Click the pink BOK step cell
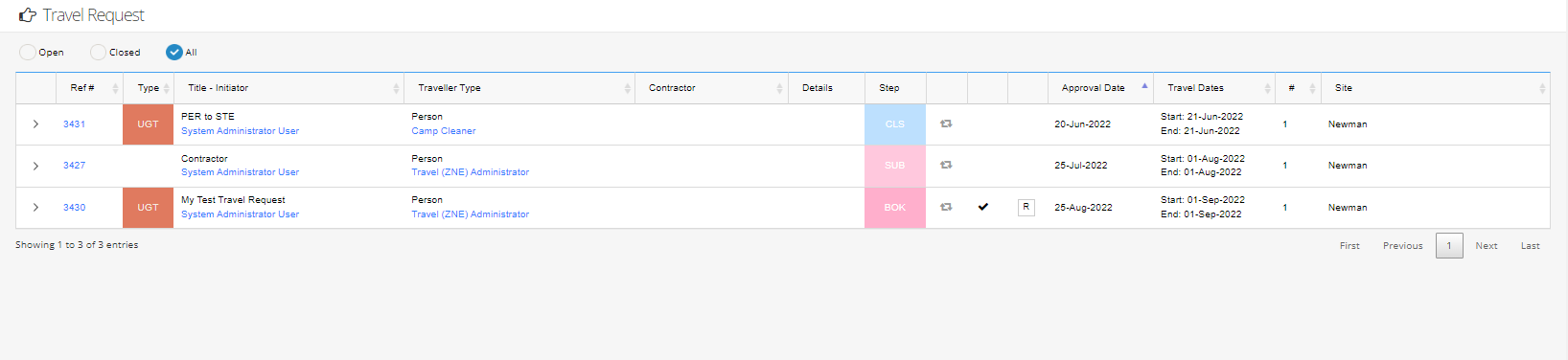This screenshot has height=360, width=1568. pos(895,208)
